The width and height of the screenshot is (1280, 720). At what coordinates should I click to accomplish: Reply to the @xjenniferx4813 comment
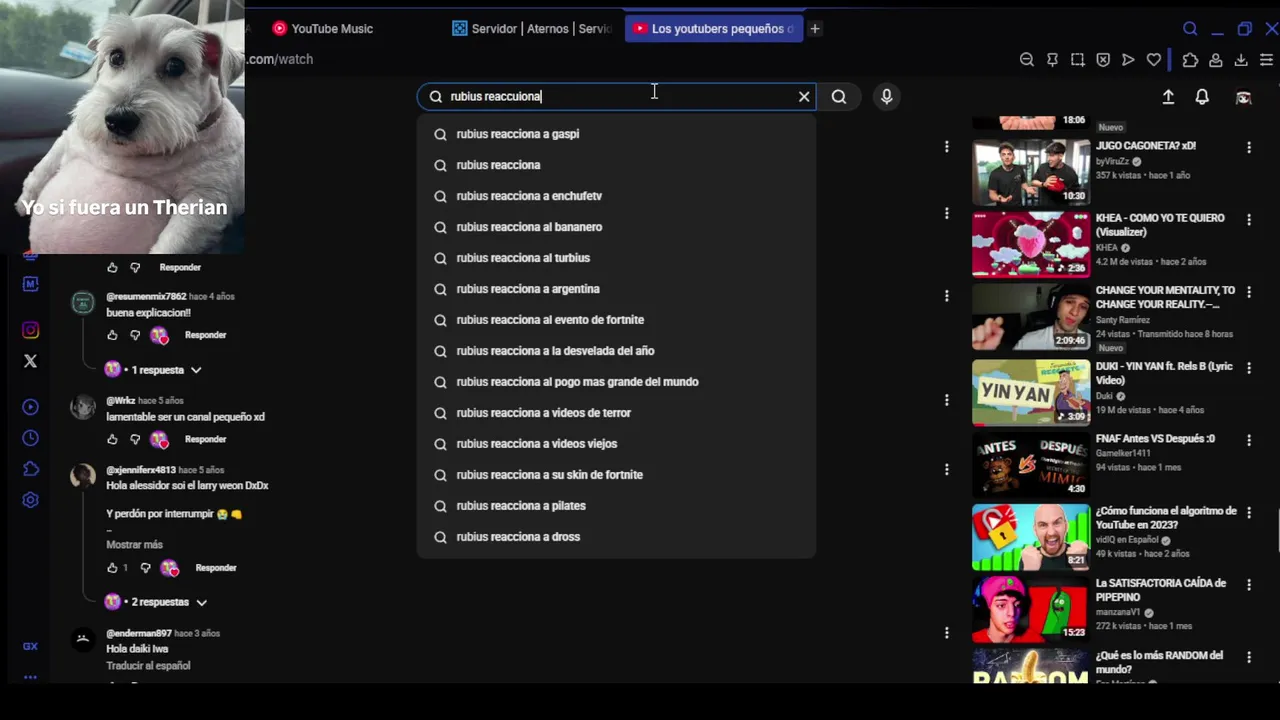(216, 568)
